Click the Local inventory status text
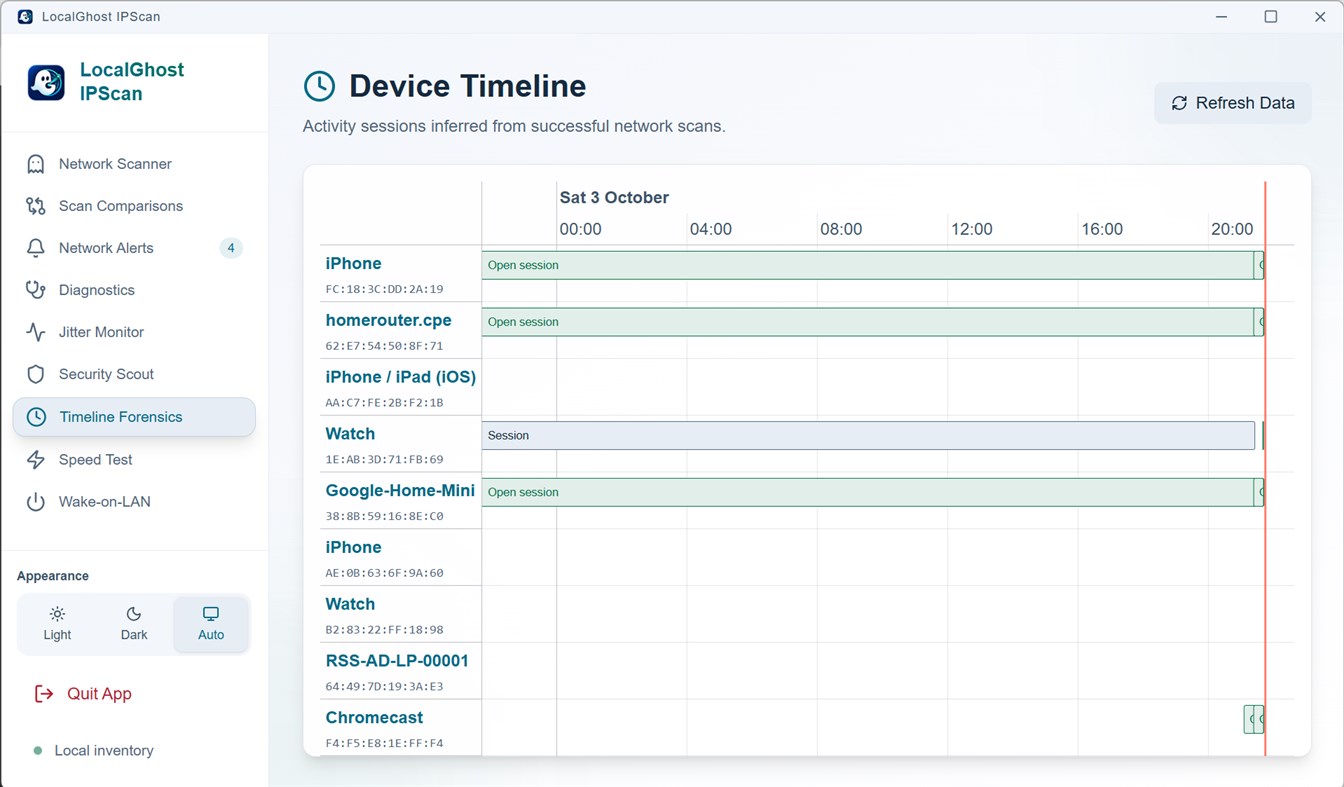Viewport: 1344px width, 787px height. [104, 751]
